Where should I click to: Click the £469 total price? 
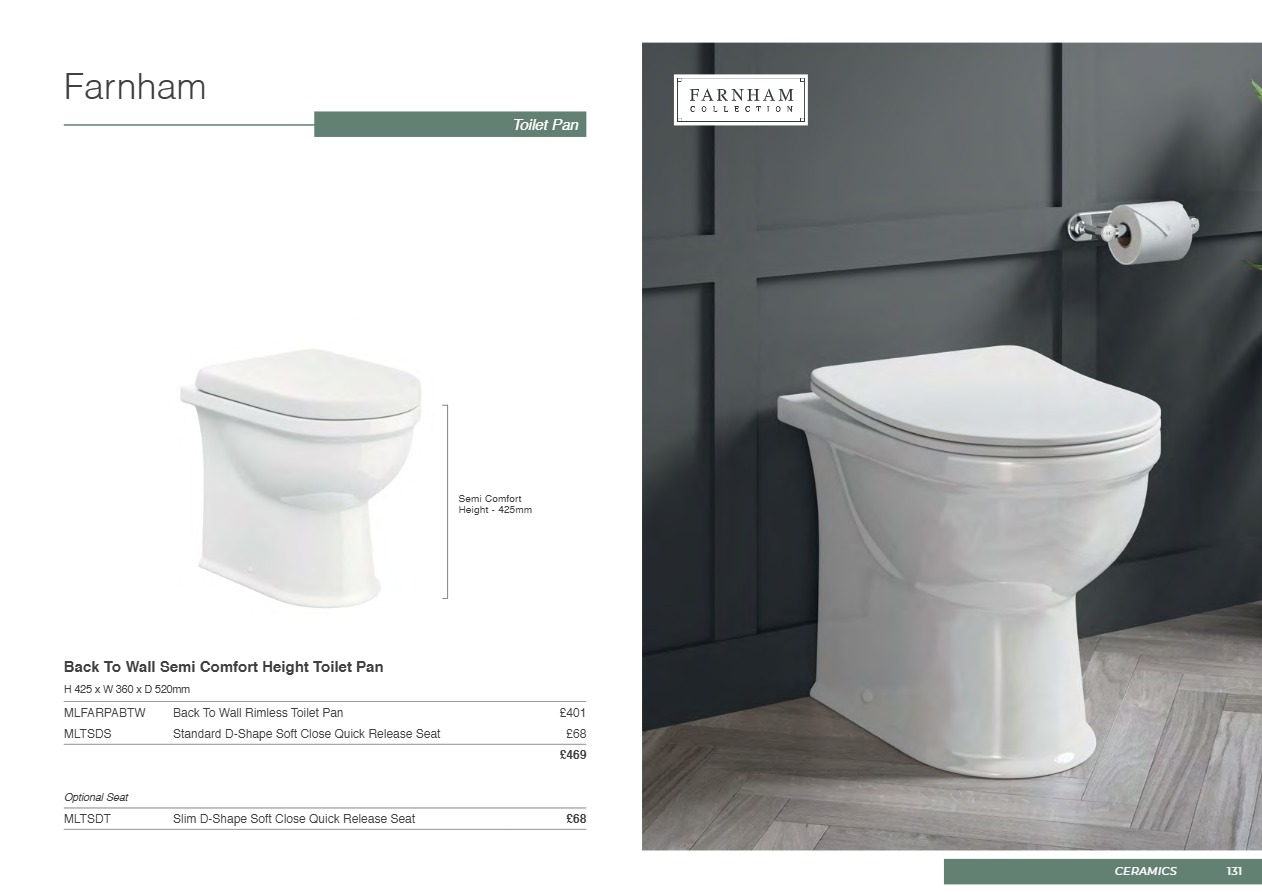pos(573,755)
